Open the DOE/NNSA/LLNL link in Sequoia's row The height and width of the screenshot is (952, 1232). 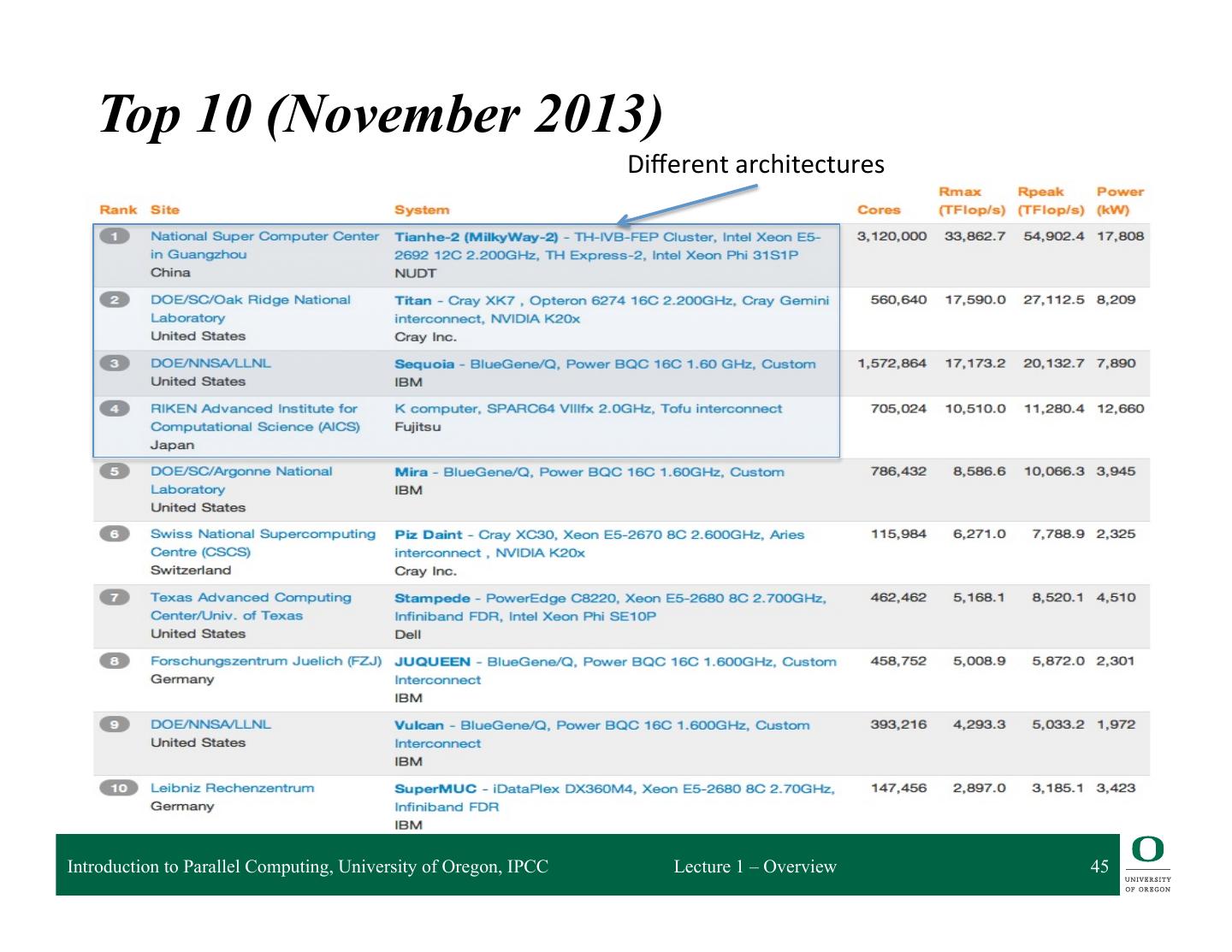[210, 363]
